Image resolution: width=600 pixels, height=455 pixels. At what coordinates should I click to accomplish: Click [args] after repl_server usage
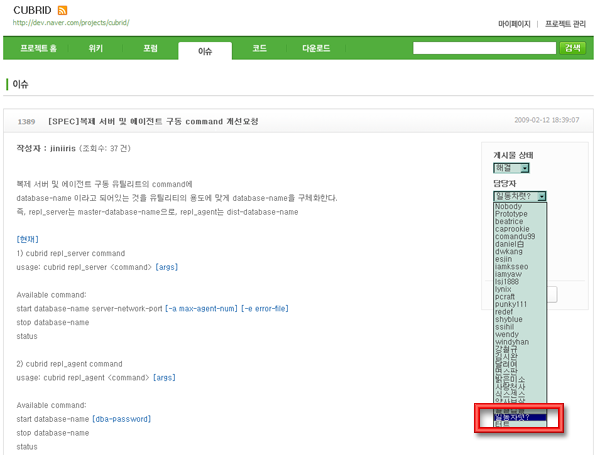167,267
